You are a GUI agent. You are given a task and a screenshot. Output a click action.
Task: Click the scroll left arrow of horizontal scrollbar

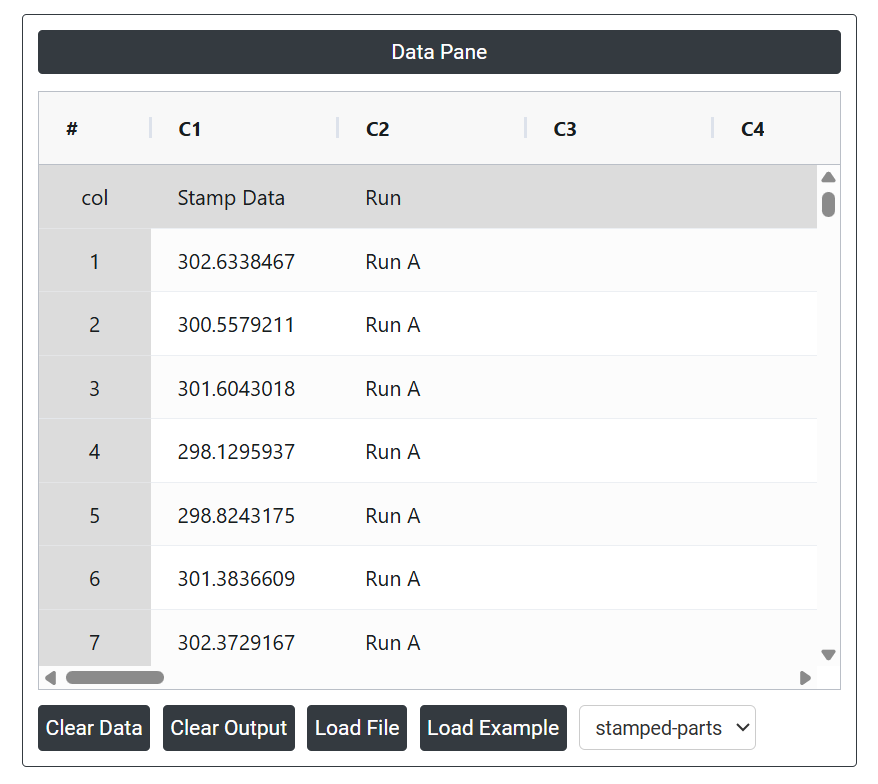coord(50,678)
